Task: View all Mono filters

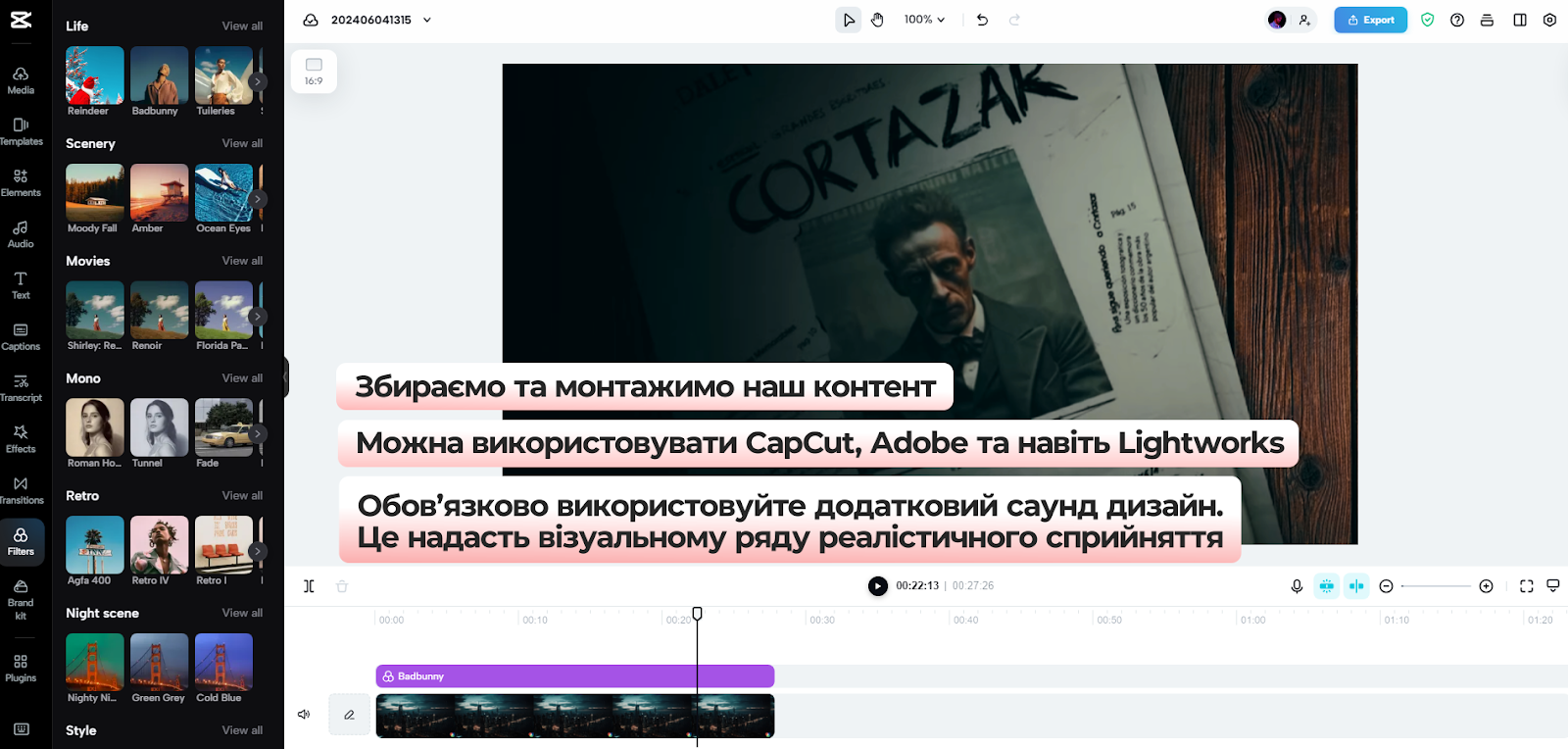Action: point(242,378)
